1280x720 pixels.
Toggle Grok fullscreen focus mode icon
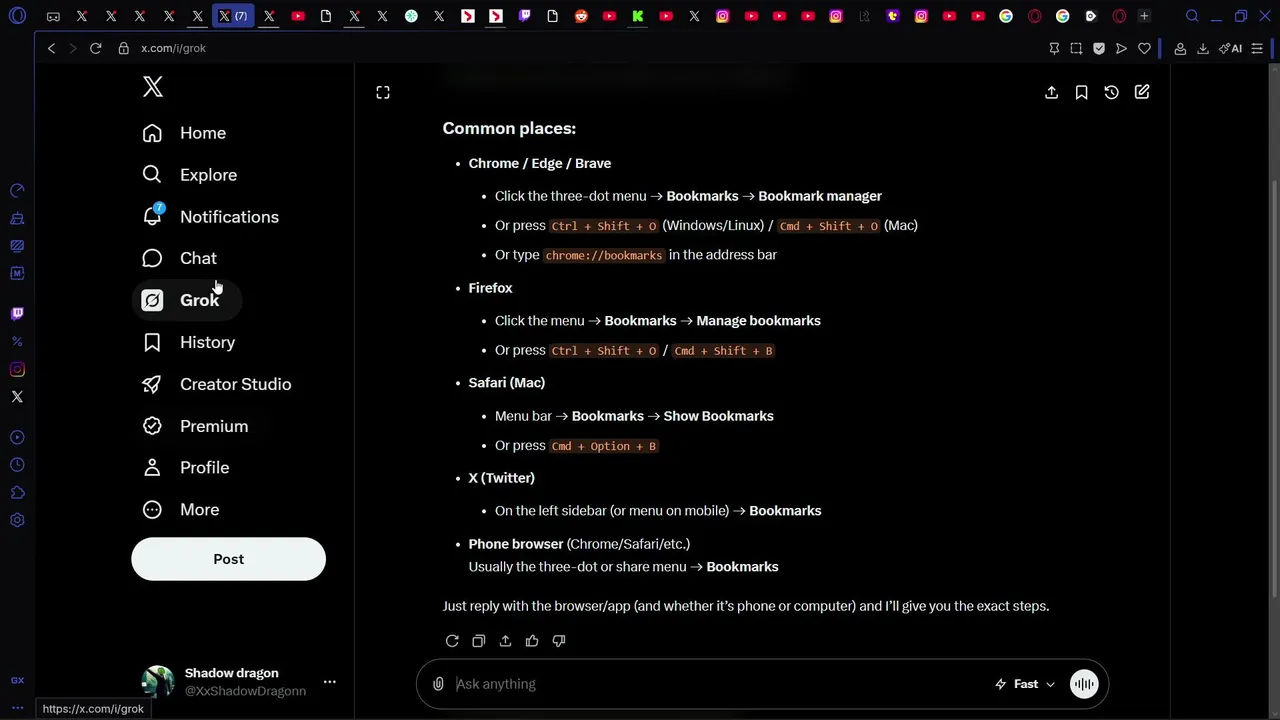[x=383, y=92]
